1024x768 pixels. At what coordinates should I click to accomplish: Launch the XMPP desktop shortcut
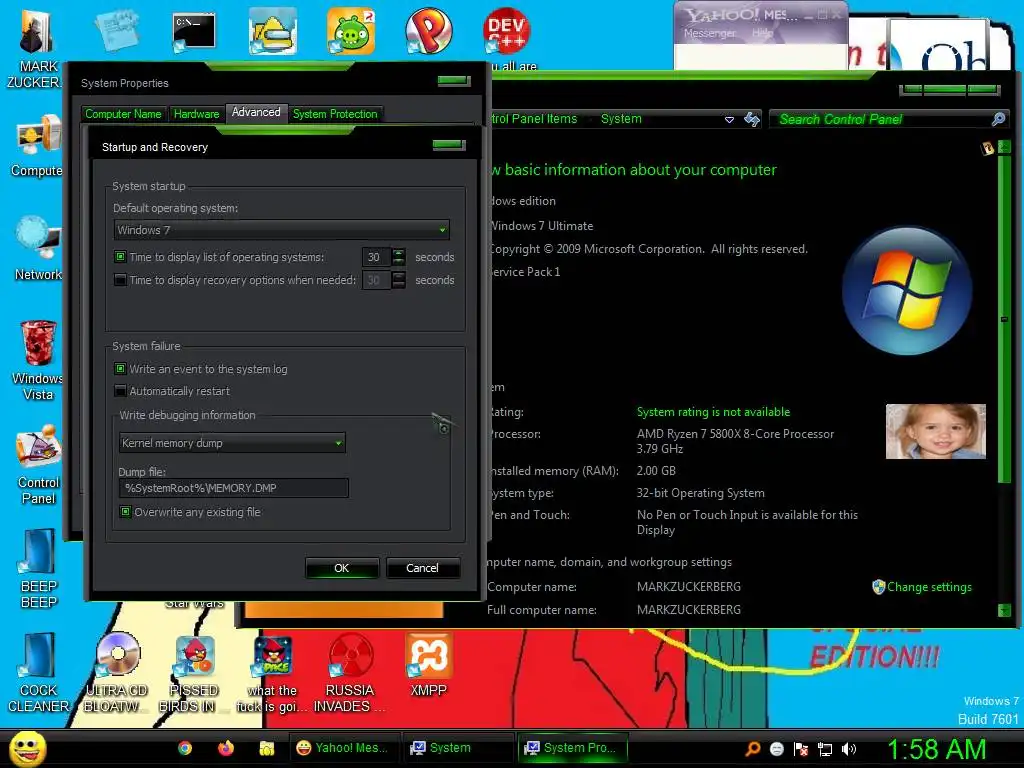(428, 664)
